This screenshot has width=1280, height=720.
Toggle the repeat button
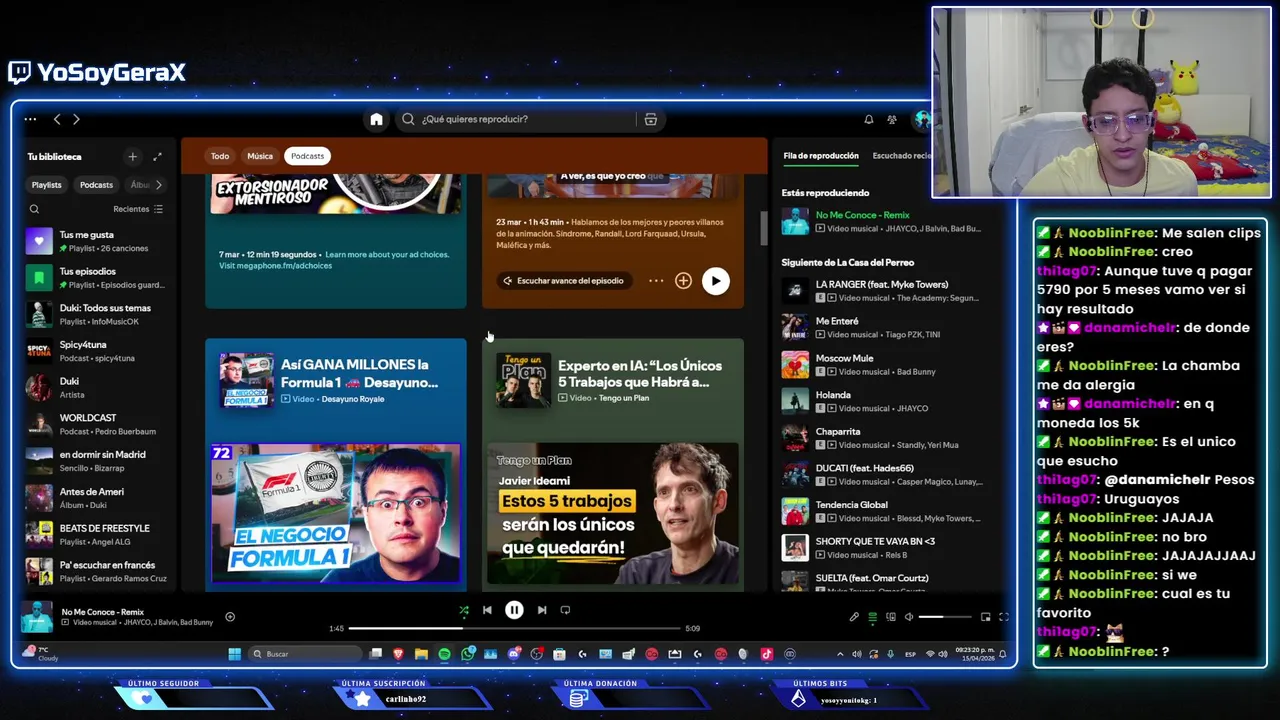(x=565, y=610)
